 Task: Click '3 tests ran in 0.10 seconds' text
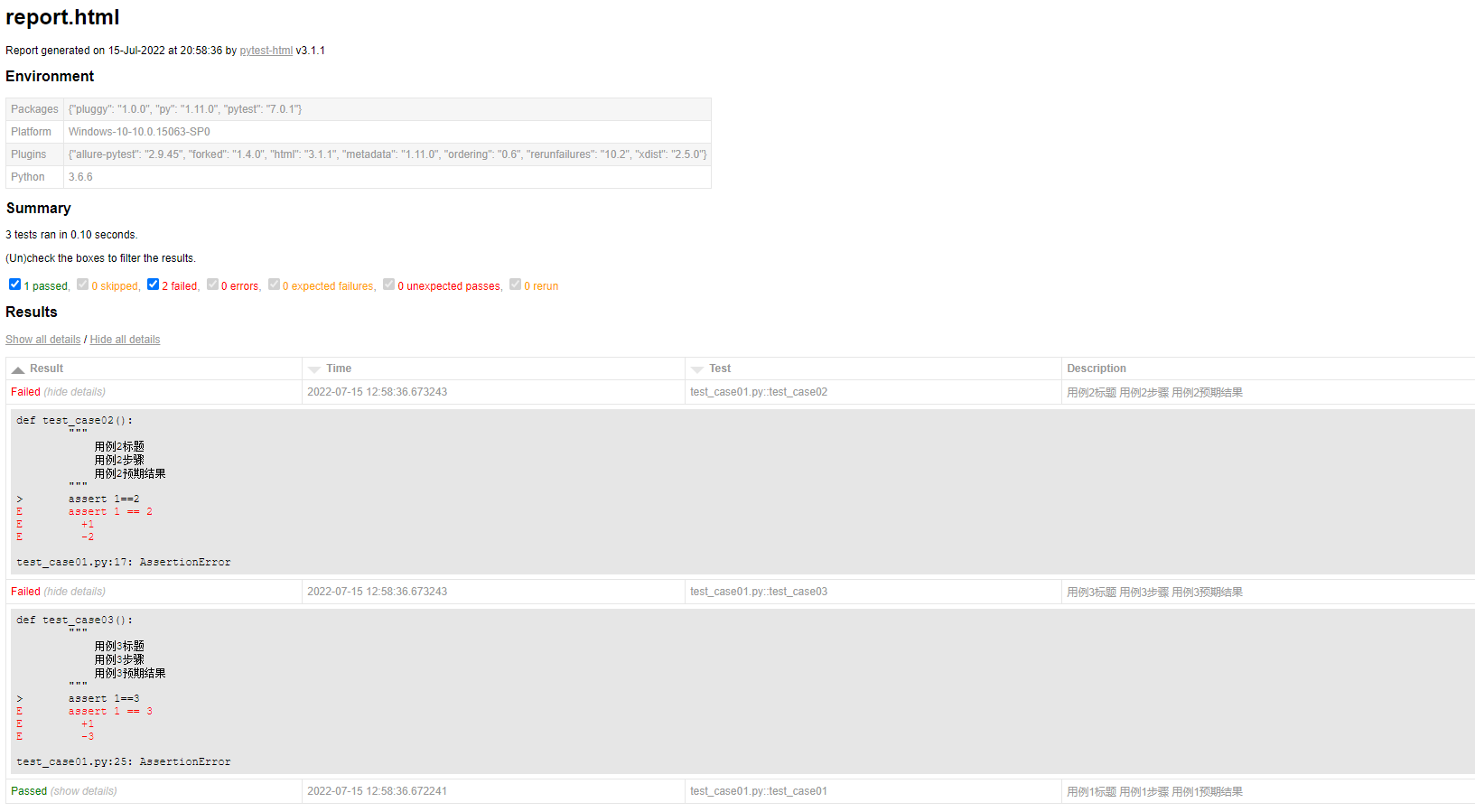(x=71, y=235)
